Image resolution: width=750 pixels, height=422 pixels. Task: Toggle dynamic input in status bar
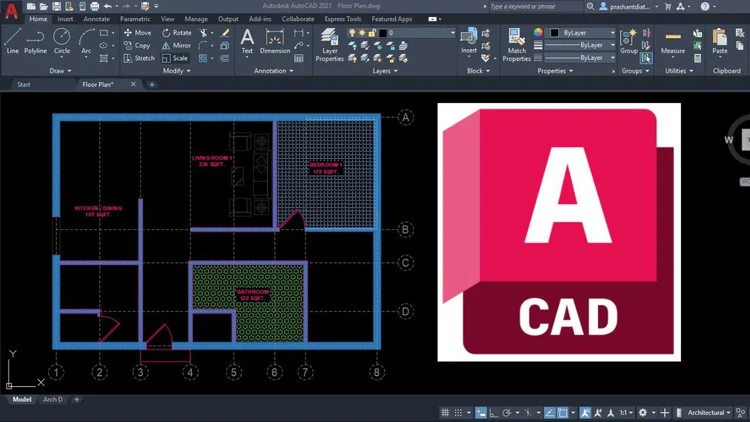click(481, 412)
